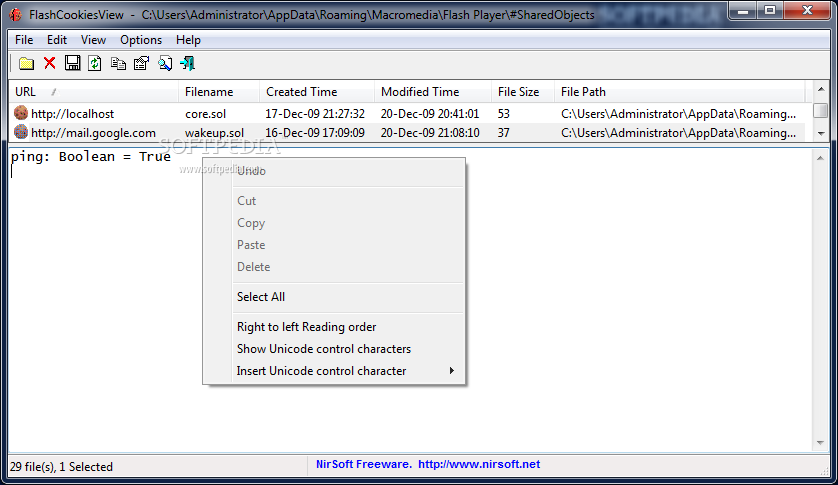Click created time 16-Dec-09 17:09:09

coord(315,133)
